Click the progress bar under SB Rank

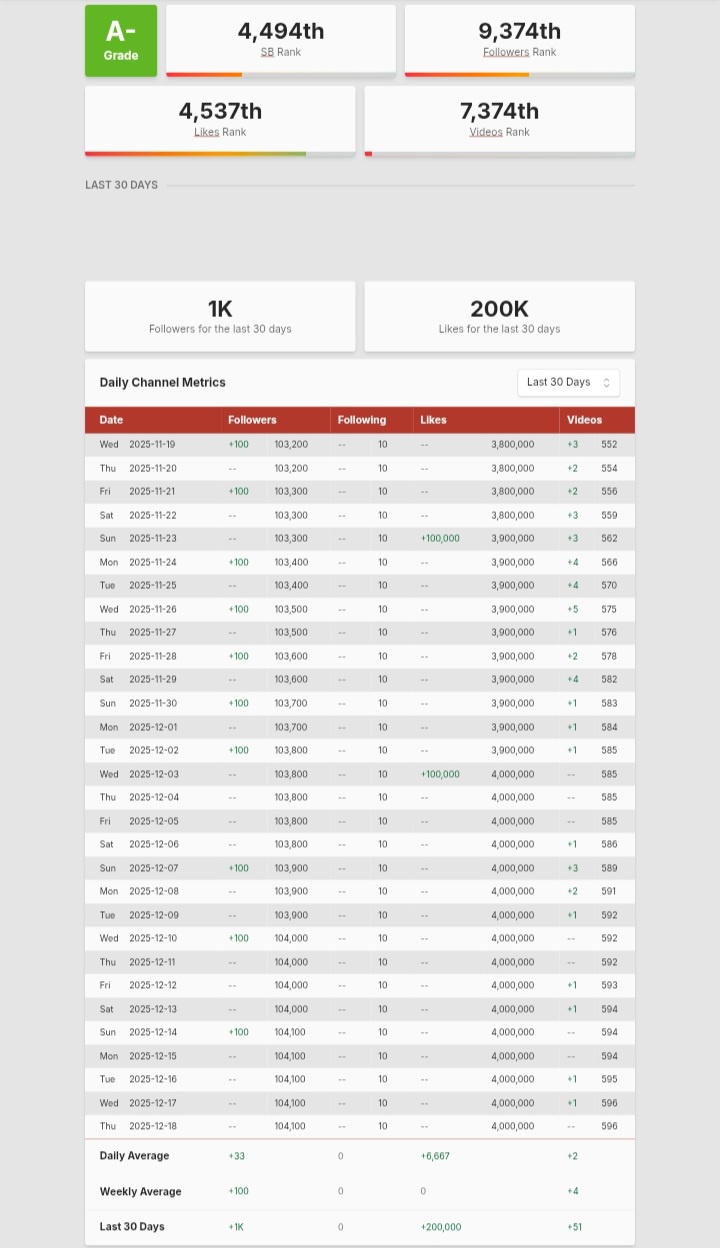pyautogui.click(x=281, y=74)
